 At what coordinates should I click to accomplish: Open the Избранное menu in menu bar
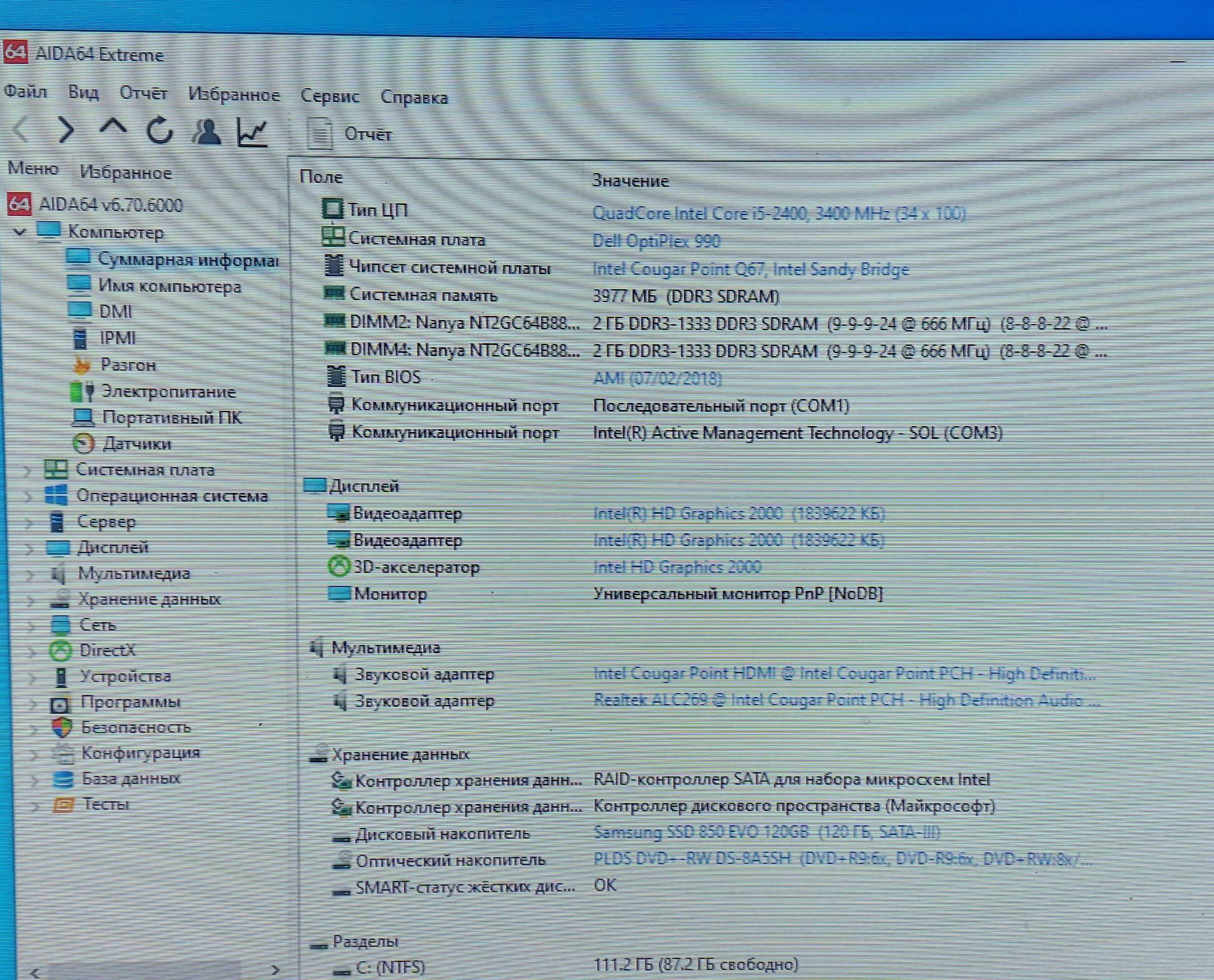point(234,95)
